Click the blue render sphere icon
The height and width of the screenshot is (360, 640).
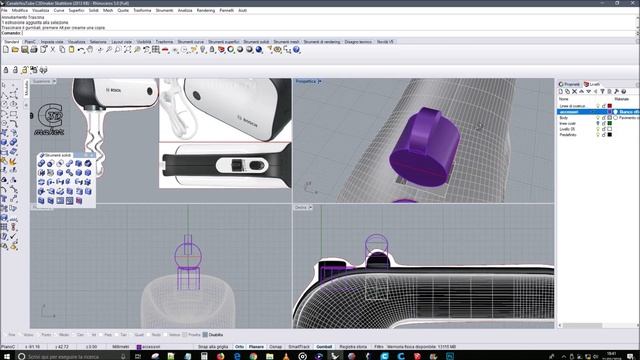pos(259,50)
